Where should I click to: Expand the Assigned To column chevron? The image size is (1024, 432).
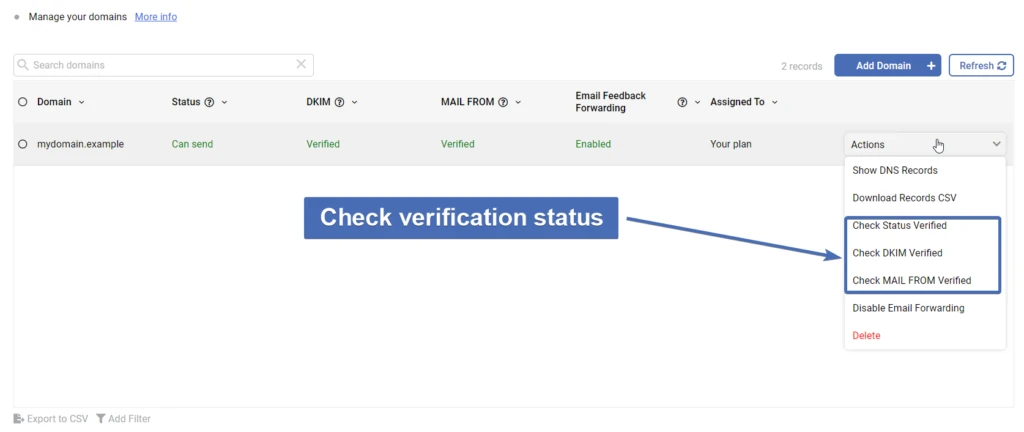click(x=775, y=102)
